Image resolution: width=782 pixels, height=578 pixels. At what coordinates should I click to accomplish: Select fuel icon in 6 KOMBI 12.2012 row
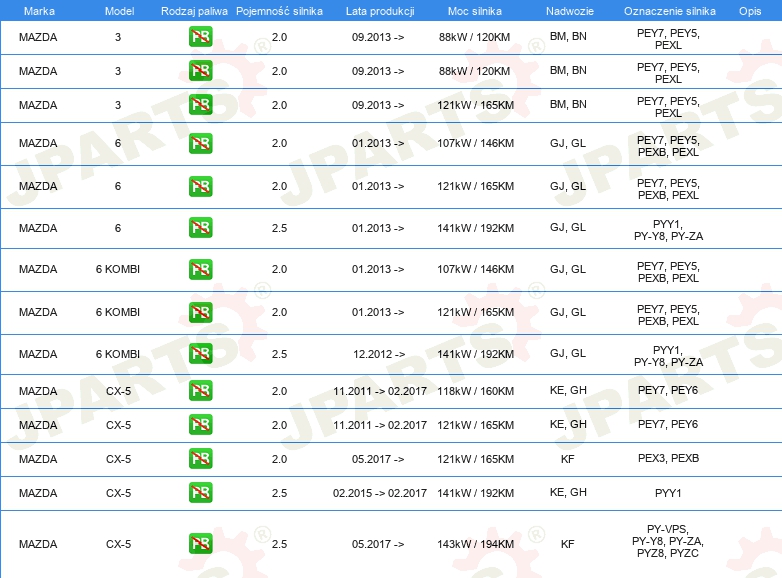200,354
